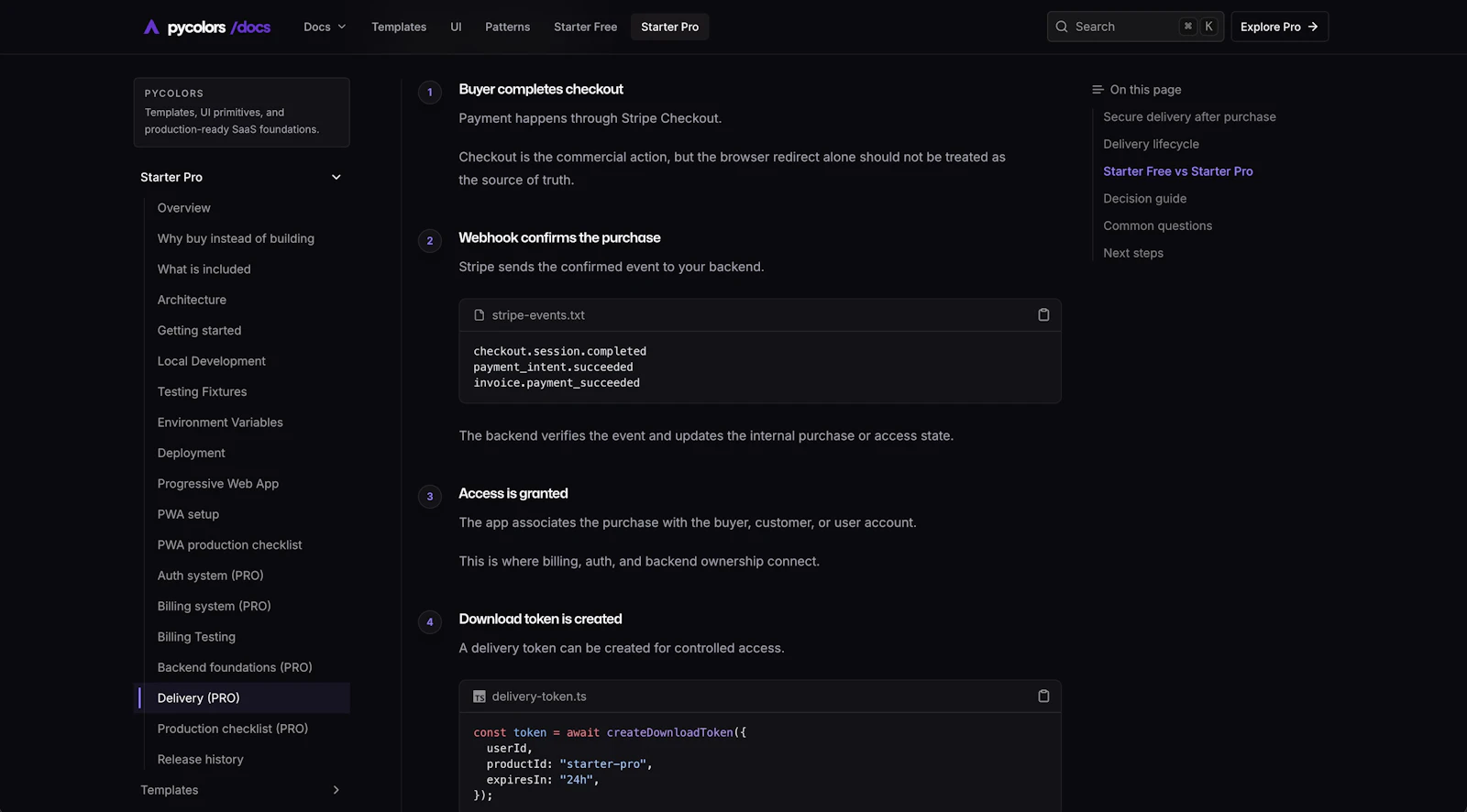Click the pycolors logo icon
Screen dimensions: 1467x812
[x=151, y=27]
